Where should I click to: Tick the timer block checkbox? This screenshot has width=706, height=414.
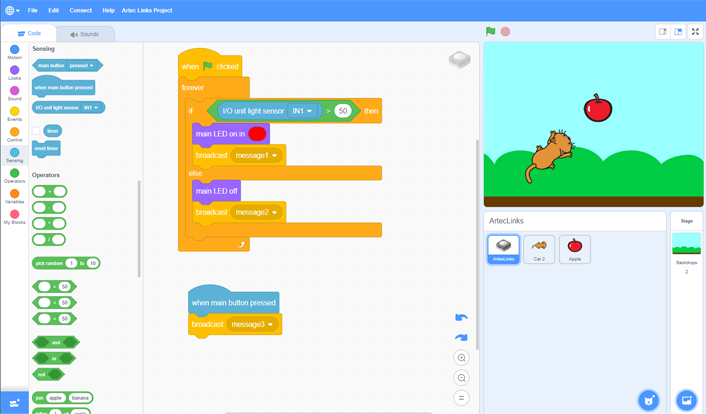coord(36,131)
